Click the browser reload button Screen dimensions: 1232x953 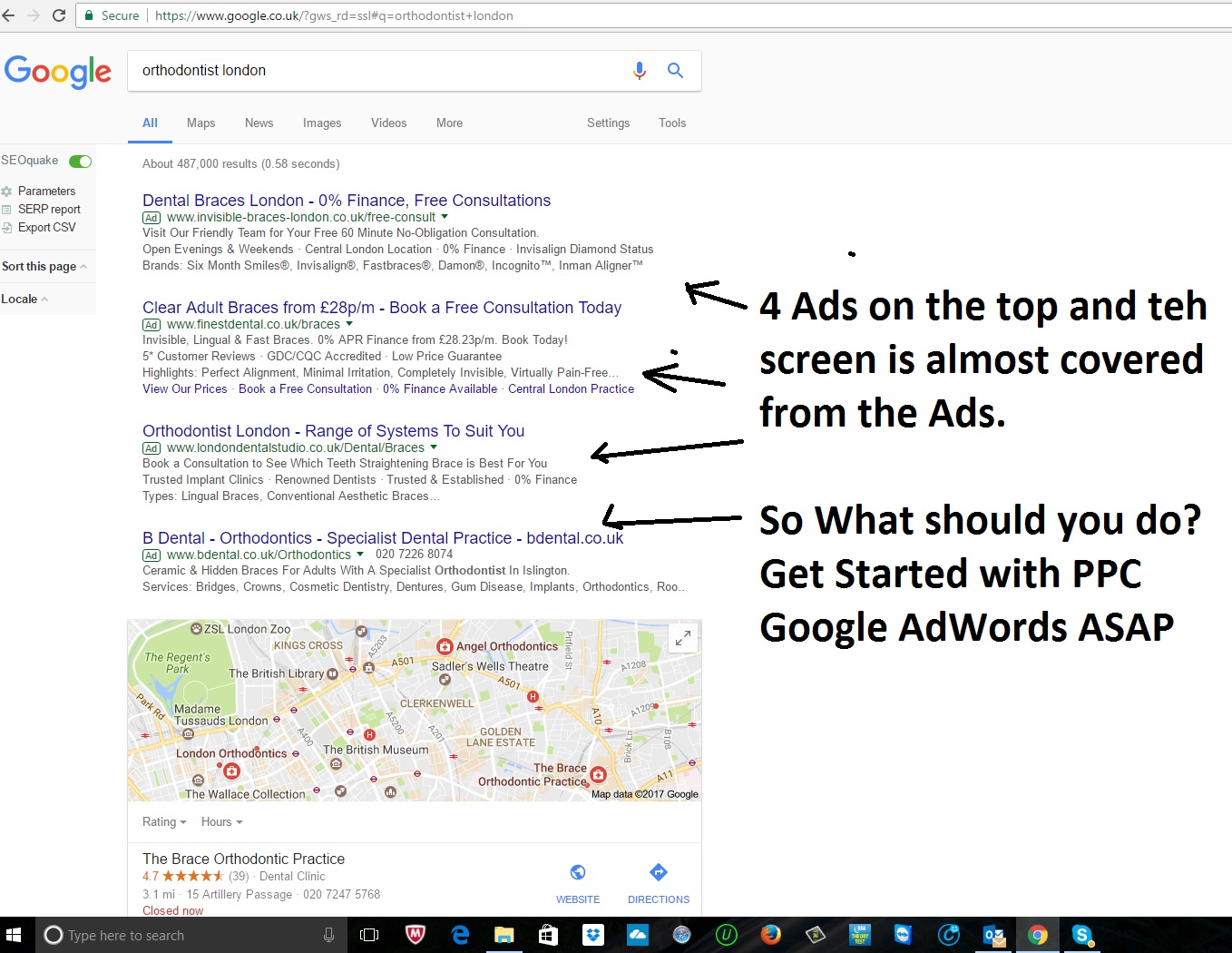tap(59, 15)
